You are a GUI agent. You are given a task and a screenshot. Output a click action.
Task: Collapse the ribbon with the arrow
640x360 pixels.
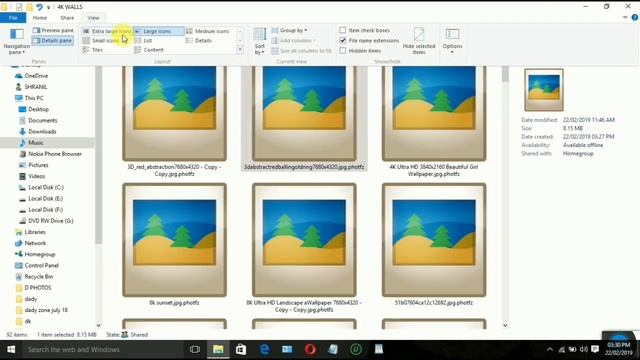(625, 18)
